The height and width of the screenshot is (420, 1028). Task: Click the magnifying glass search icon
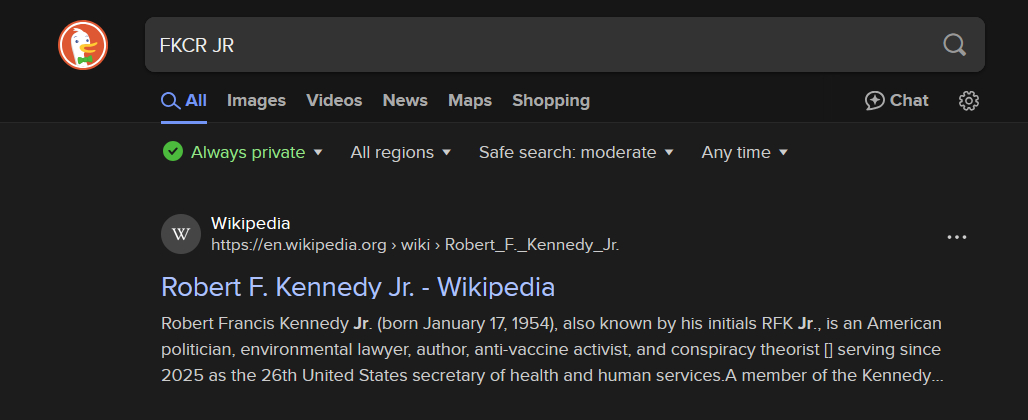point(955,45)
